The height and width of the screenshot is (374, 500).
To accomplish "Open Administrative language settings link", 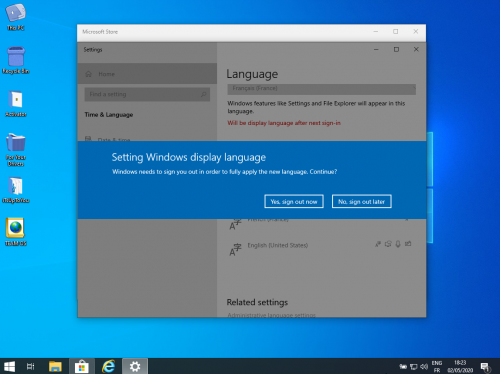I will [271, 315].
